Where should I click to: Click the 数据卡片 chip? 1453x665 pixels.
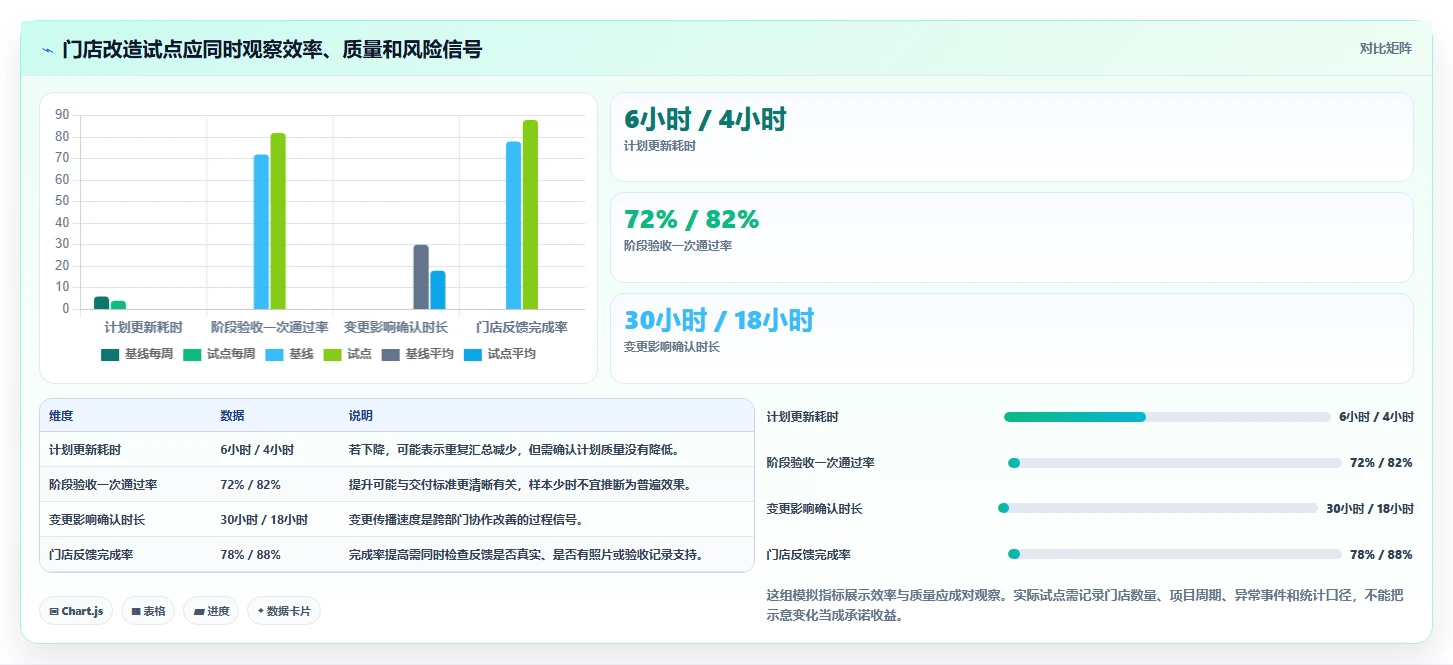(284, 611)
